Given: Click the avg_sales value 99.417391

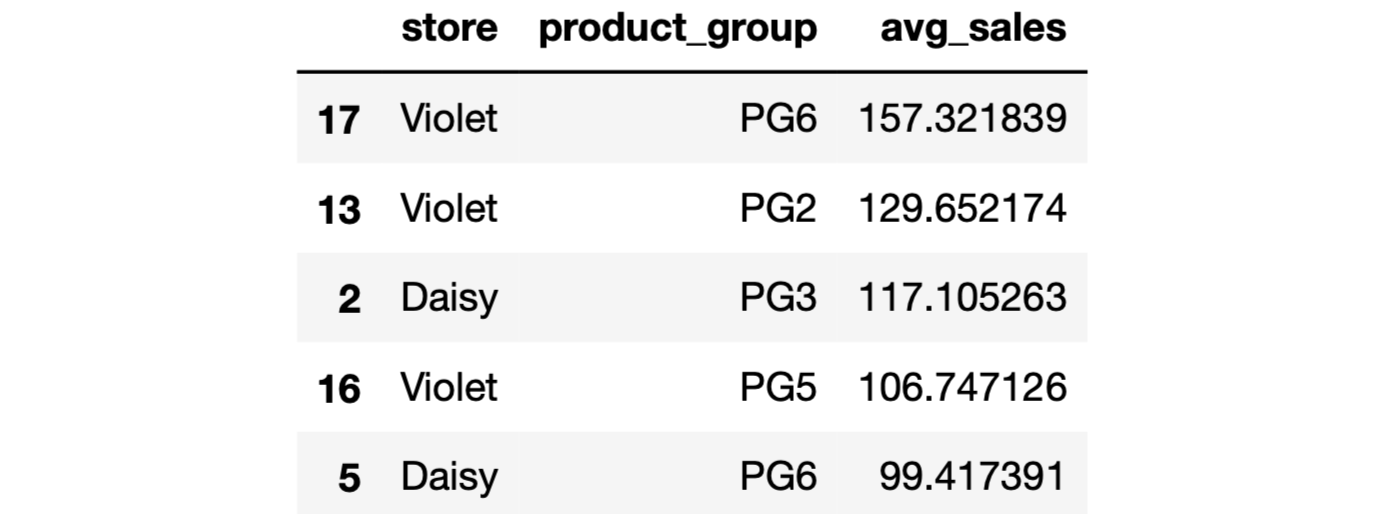Looking at the screenshot, I should (x=972, y=477).
